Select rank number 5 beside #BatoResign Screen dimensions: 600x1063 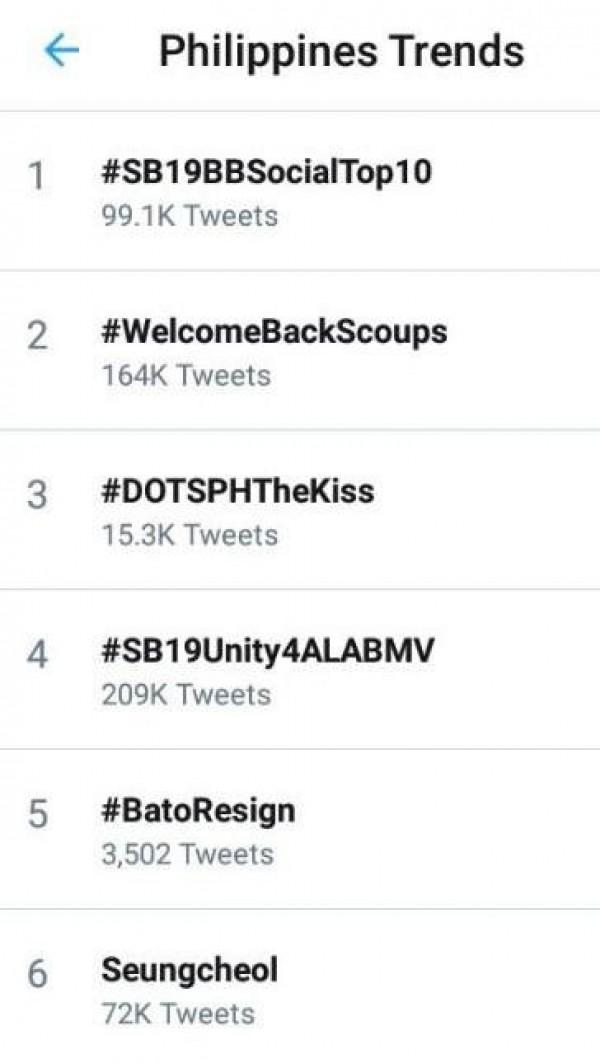[x=37, y=815]
